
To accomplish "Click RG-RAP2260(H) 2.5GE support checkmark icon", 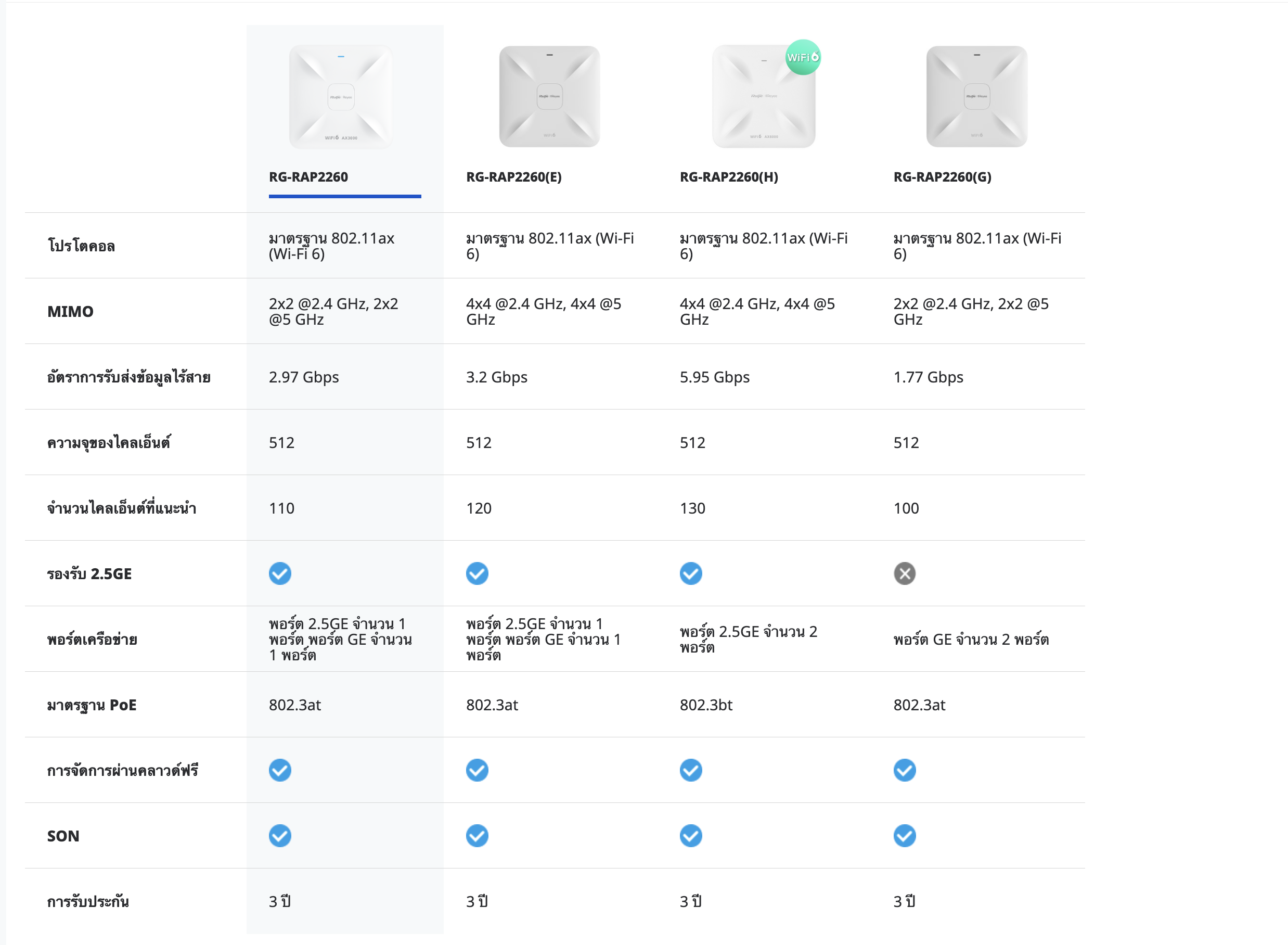I will coord(691,573).
